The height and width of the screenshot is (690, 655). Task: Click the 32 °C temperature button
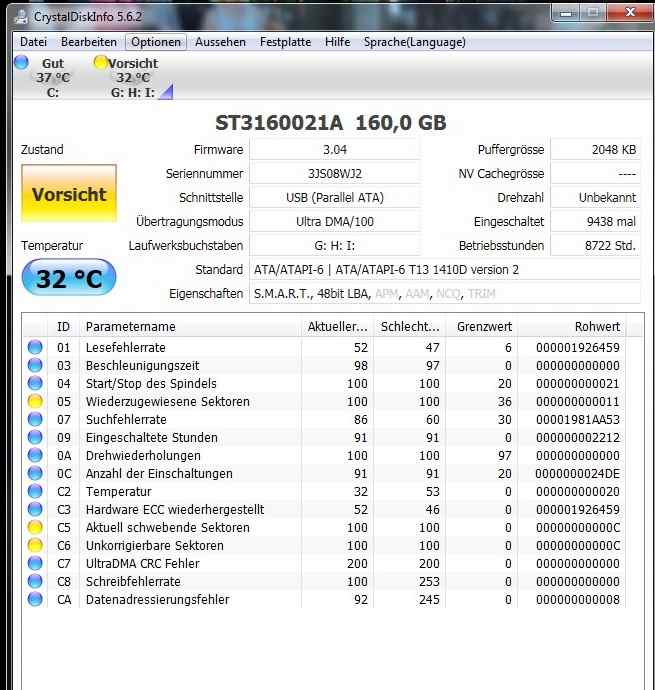[x=69, y=278]
